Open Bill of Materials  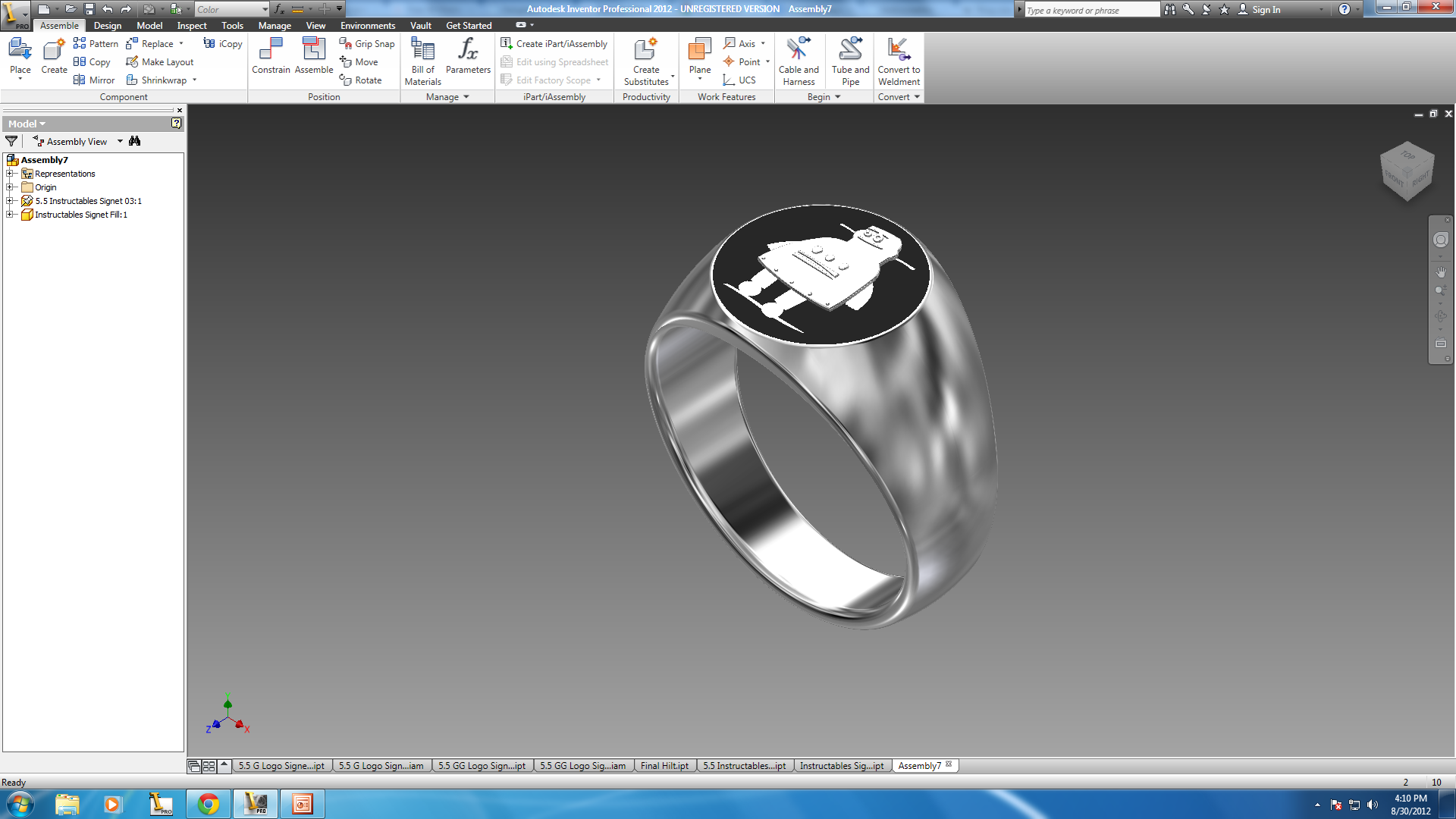(422, 61)
